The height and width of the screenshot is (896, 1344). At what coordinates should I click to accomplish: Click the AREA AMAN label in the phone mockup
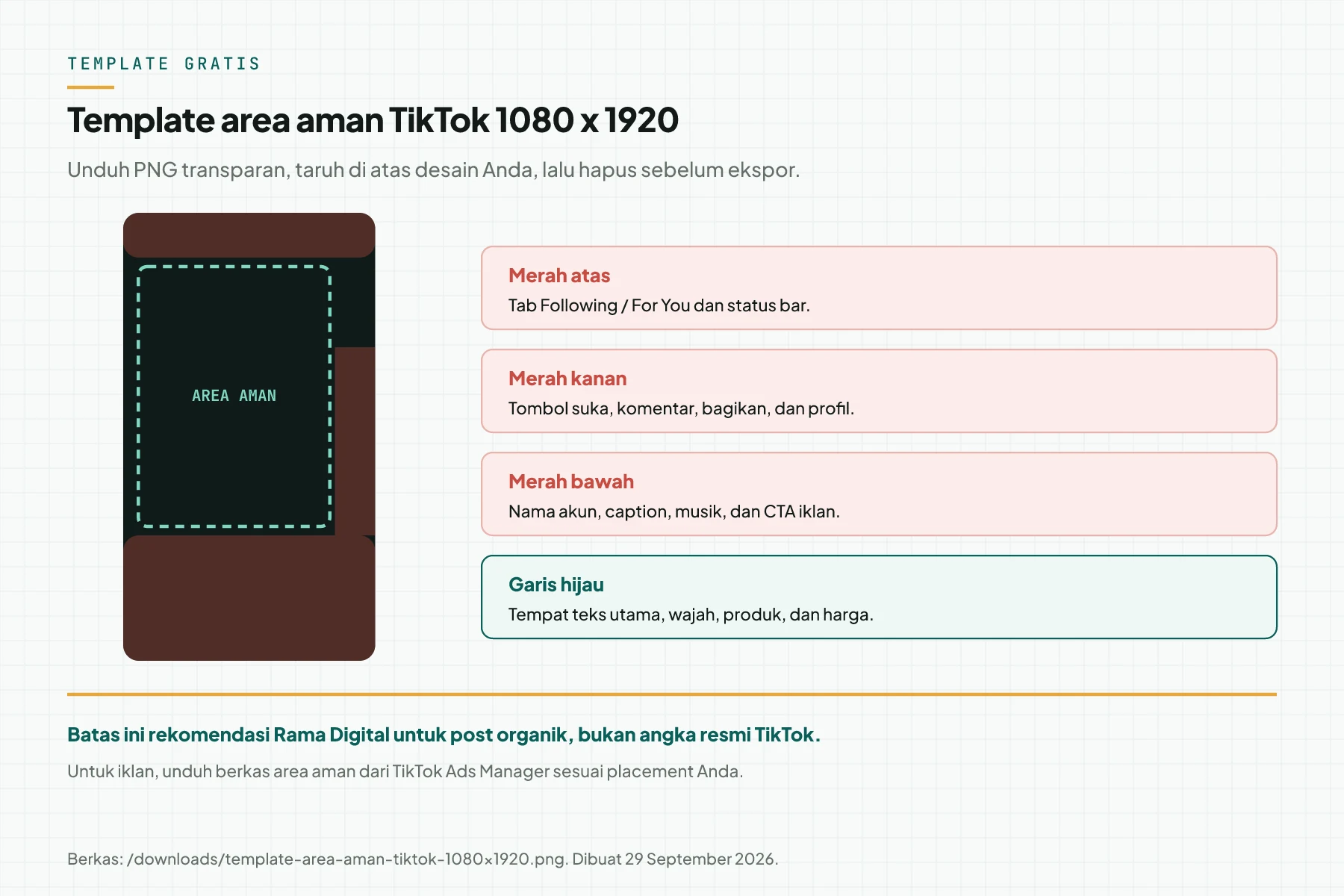(234, 396)
